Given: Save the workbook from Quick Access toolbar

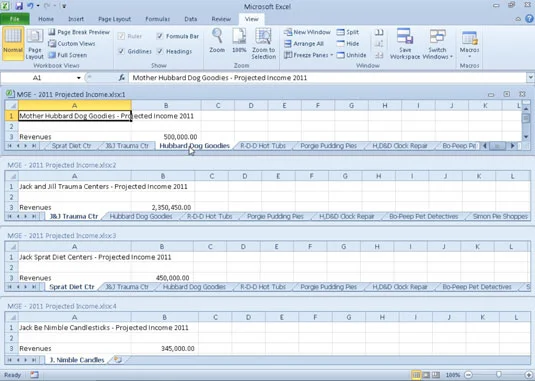Looking at the screenshot, I should pos(19,6).
